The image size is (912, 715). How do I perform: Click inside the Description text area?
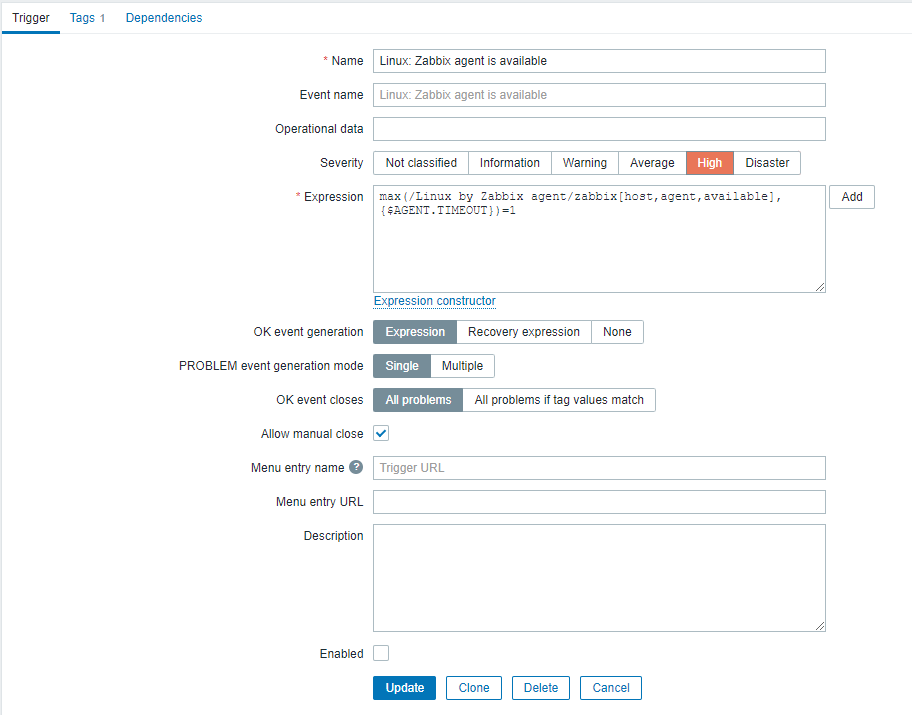[599, 578]
